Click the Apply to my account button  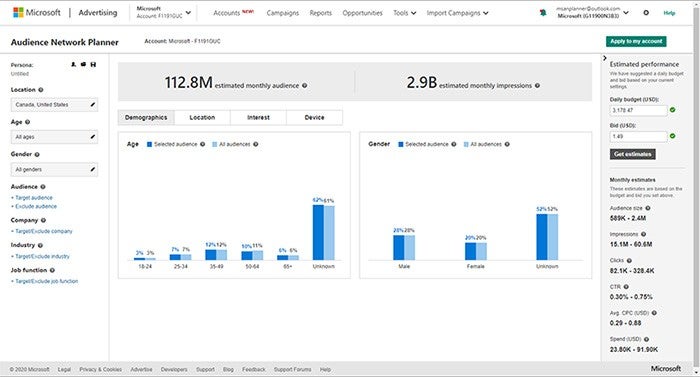click(x=636, y=41)
